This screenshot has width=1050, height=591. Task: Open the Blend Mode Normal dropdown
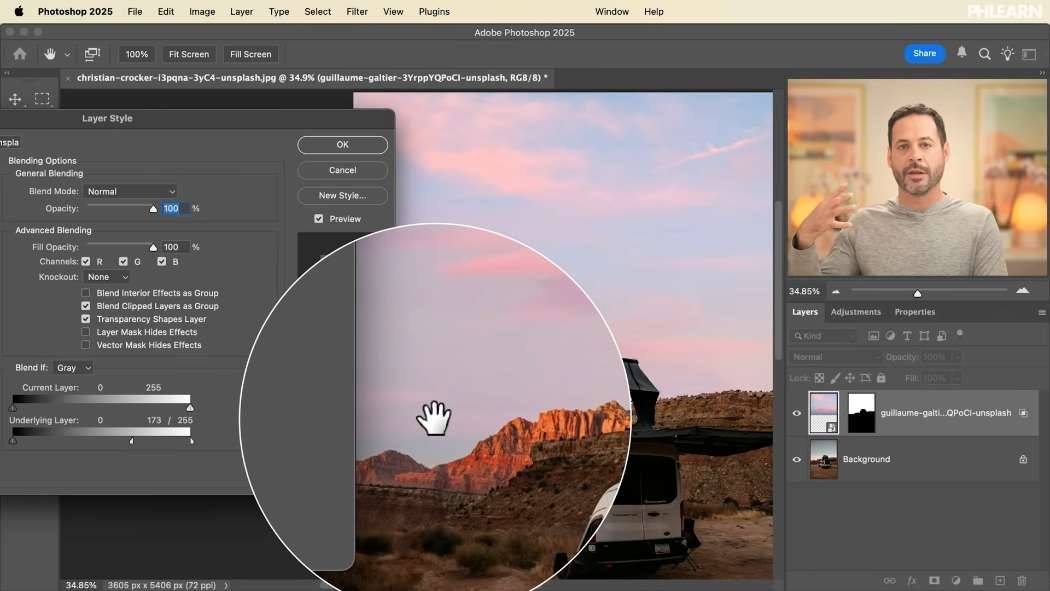pyautogui.click(x=131, y=191)
